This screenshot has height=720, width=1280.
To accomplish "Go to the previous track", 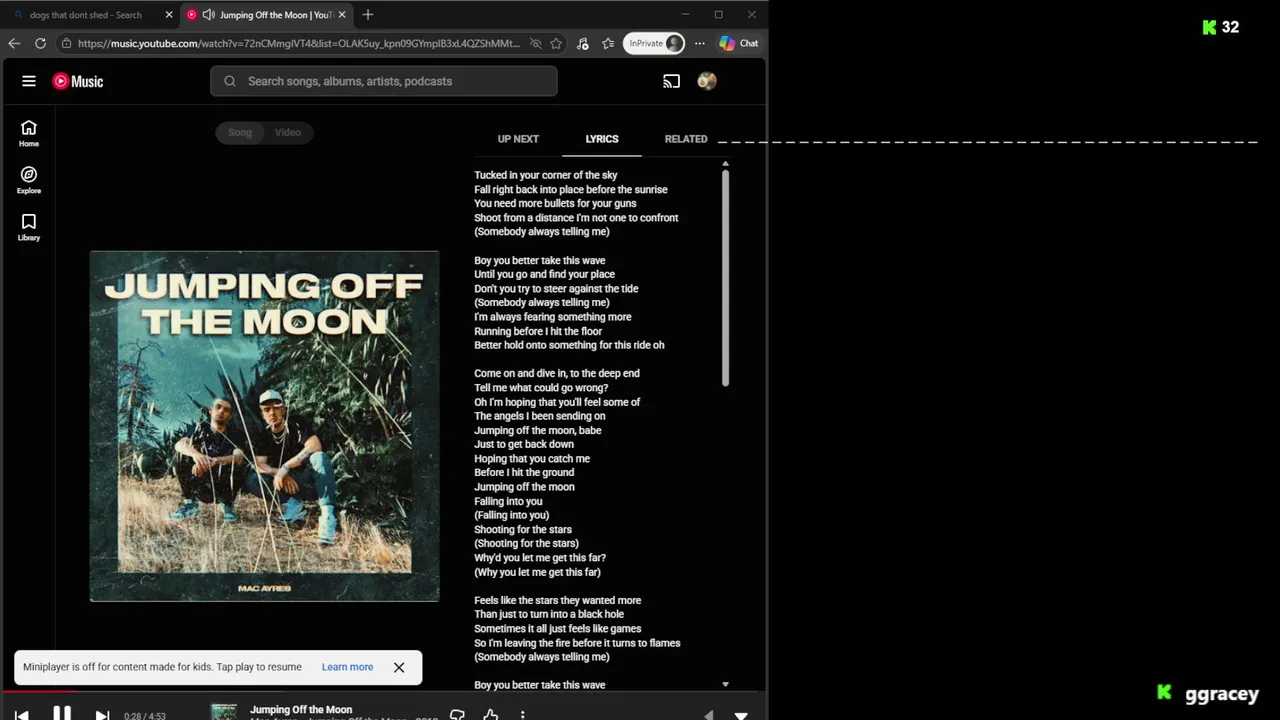I will coord(21,715).
